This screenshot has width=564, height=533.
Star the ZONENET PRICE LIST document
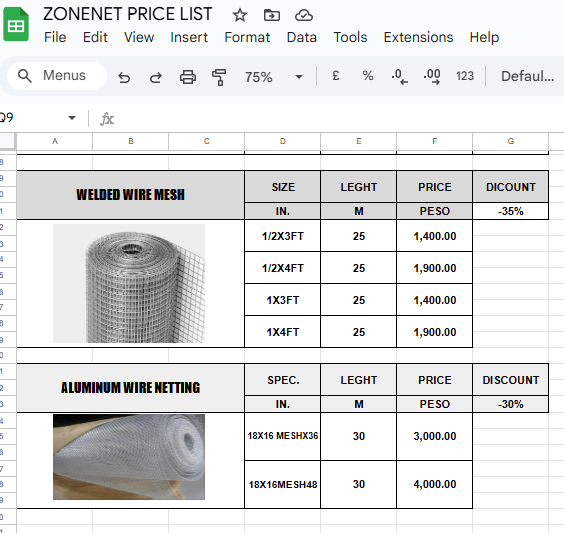tap(240, 15)
